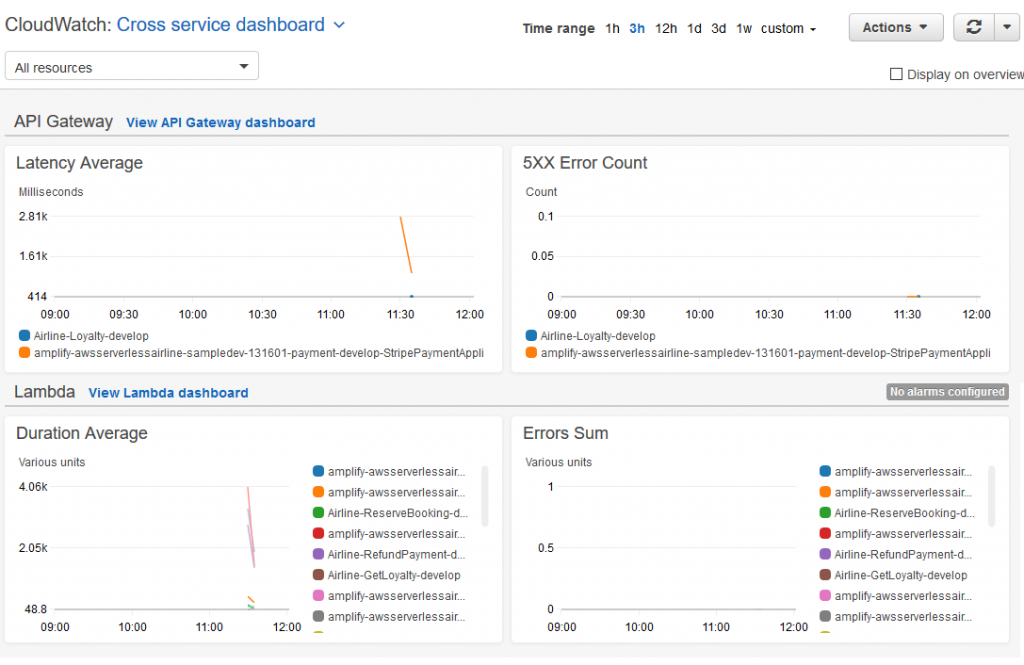Open the Actions dropdown menu
The height and width of the screenshot is (665, 1024).
point(895,27)
